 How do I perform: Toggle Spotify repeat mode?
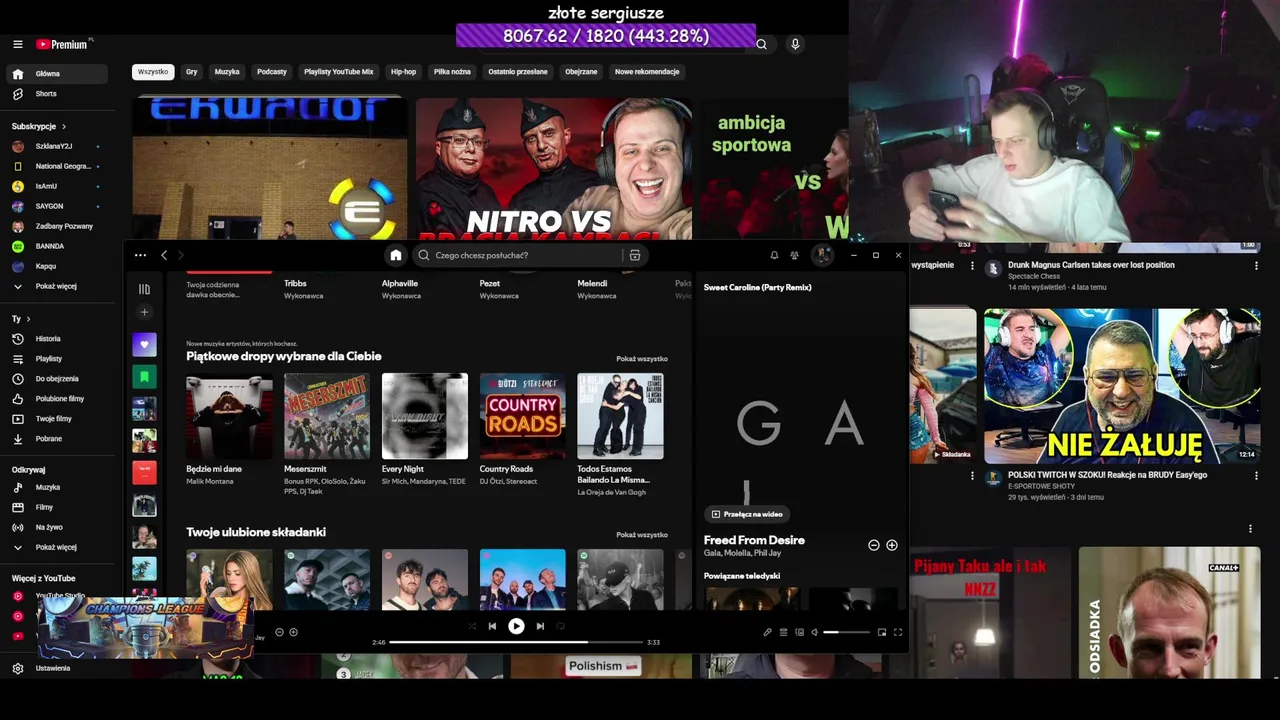coord(560,626)
